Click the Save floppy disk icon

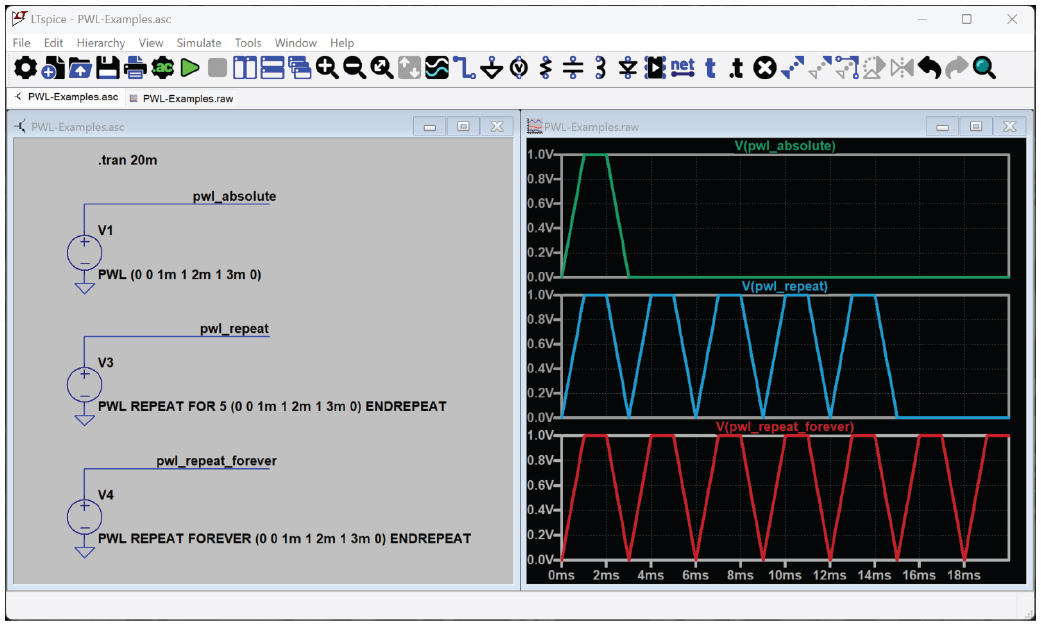tap(108, 68)
